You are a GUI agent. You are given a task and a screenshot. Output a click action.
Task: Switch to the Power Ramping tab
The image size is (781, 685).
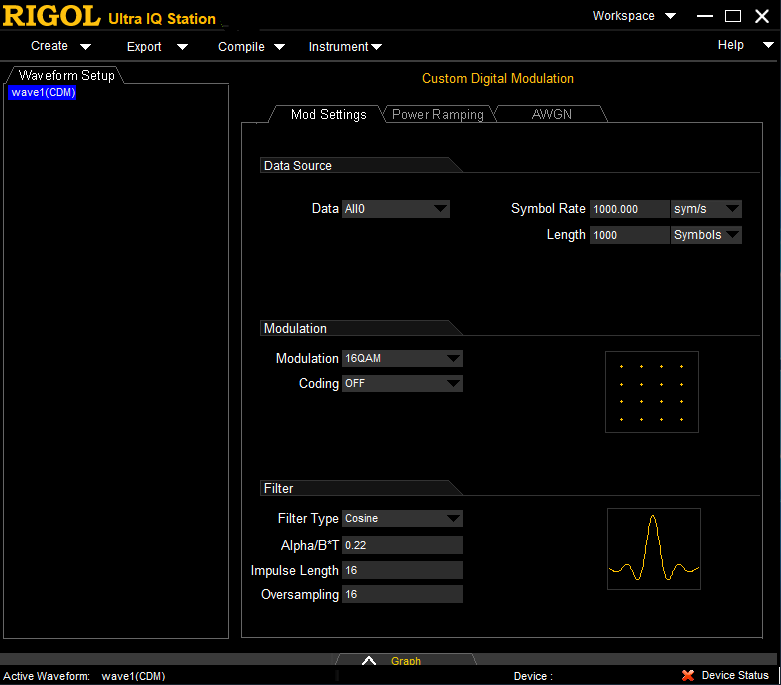click(x=437, y=115)
